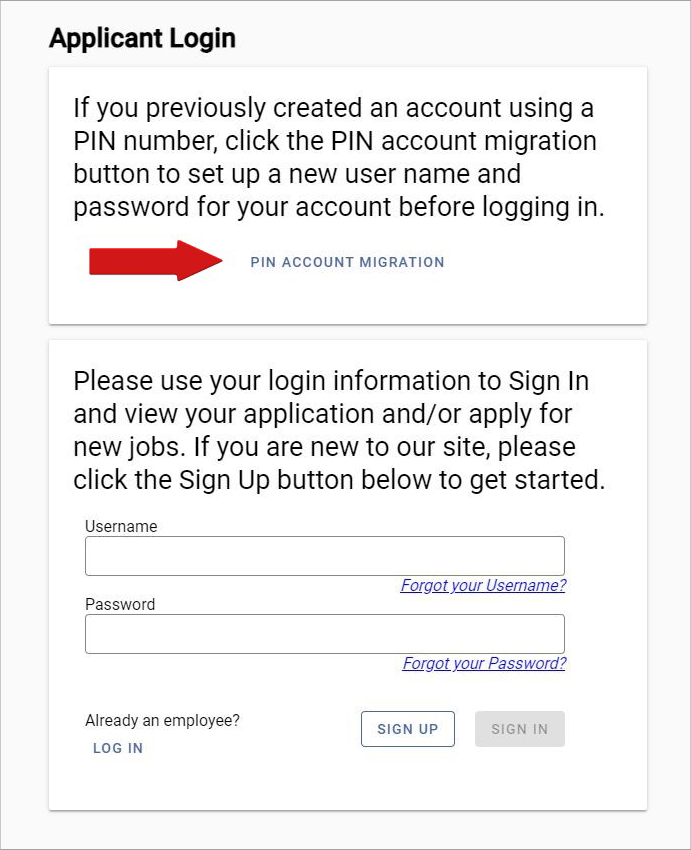Click the Applicant Login heading
The height and width of the screenshot is (850, 691).
(142, 39)
